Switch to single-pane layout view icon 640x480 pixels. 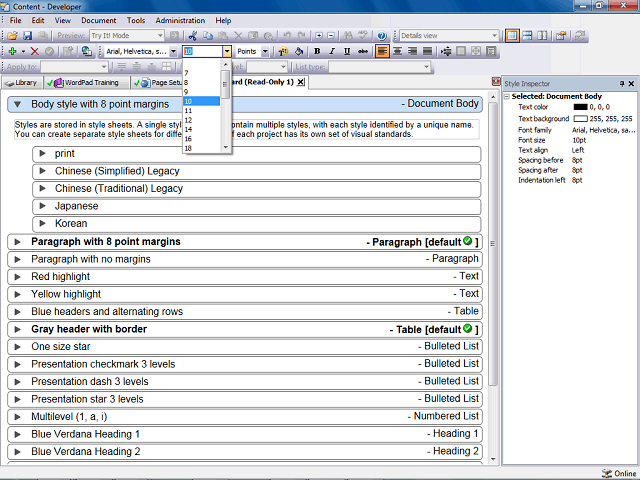coord(512,36)
